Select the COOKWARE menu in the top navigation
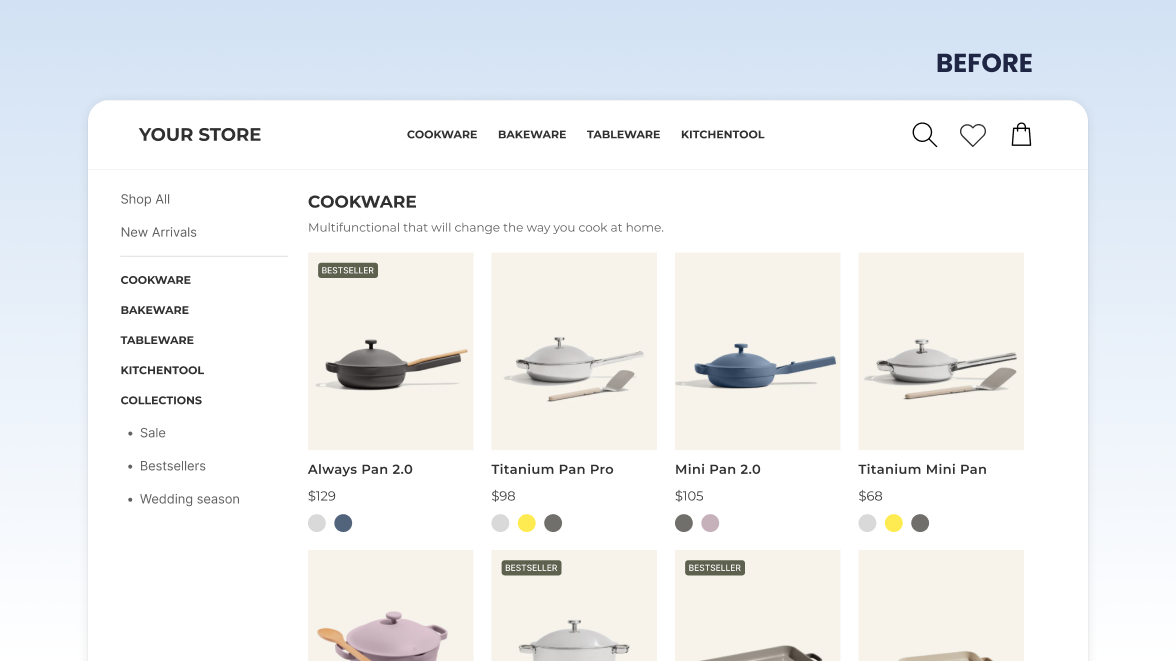The height and width of the screenshot is (661, 1176). tap(441, 134)
